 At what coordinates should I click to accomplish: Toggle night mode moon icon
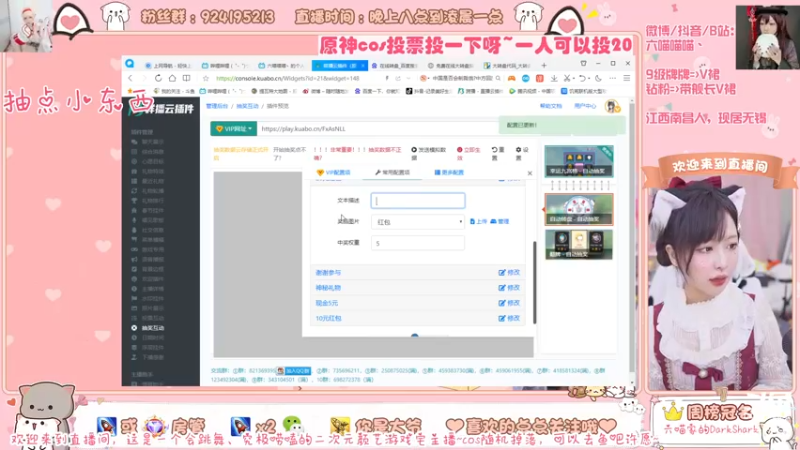598,79
